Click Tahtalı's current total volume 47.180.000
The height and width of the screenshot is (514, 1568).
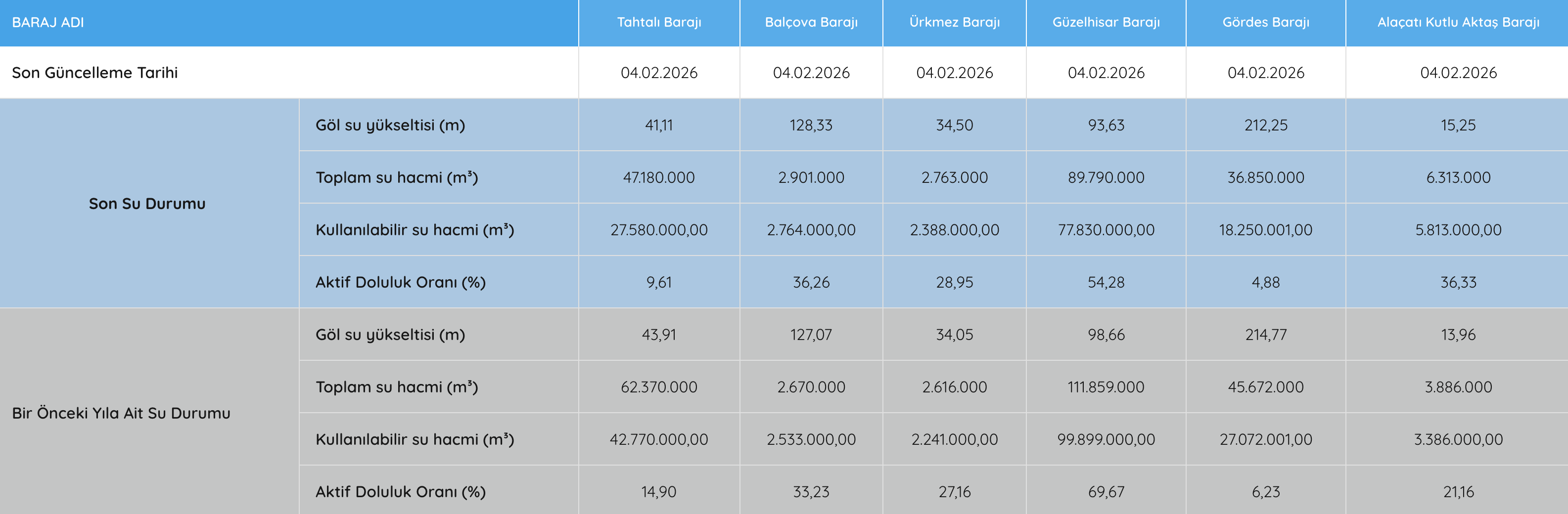(x=658, y=177)
